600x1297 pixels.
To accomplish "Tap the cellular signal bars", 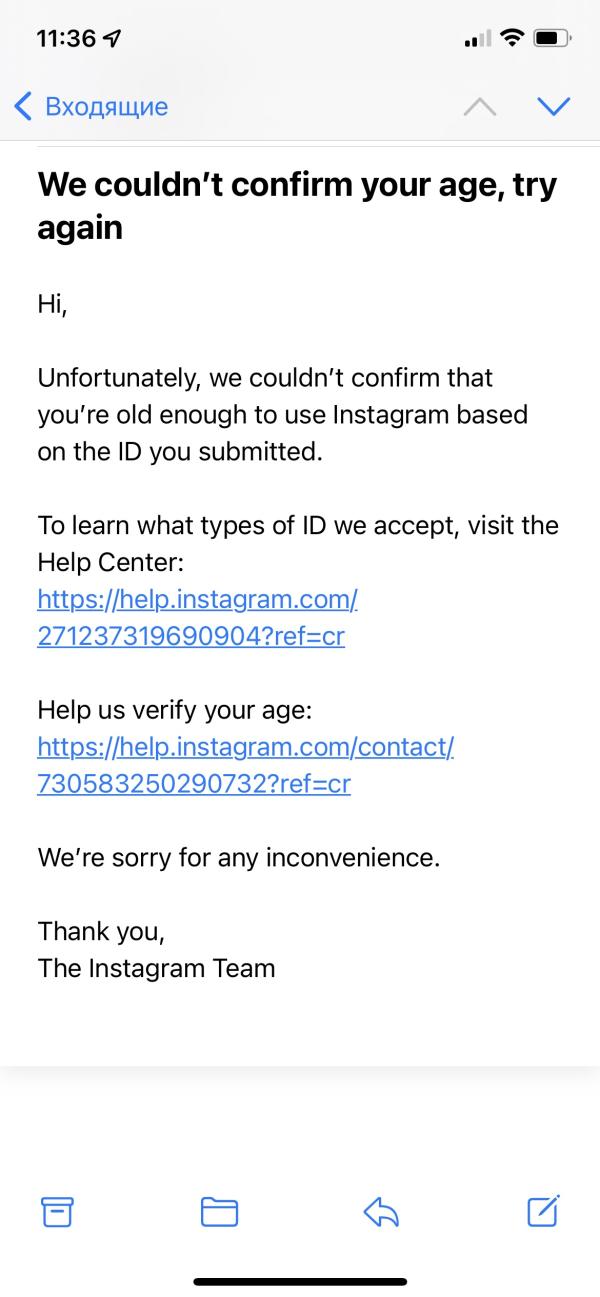I will tap(479, 39).
